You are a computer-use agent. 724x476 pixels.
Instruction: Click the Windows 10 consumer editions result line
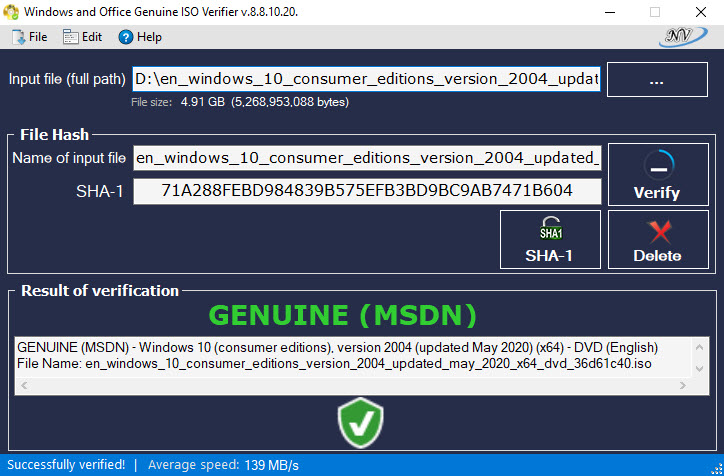coord(338,347)
